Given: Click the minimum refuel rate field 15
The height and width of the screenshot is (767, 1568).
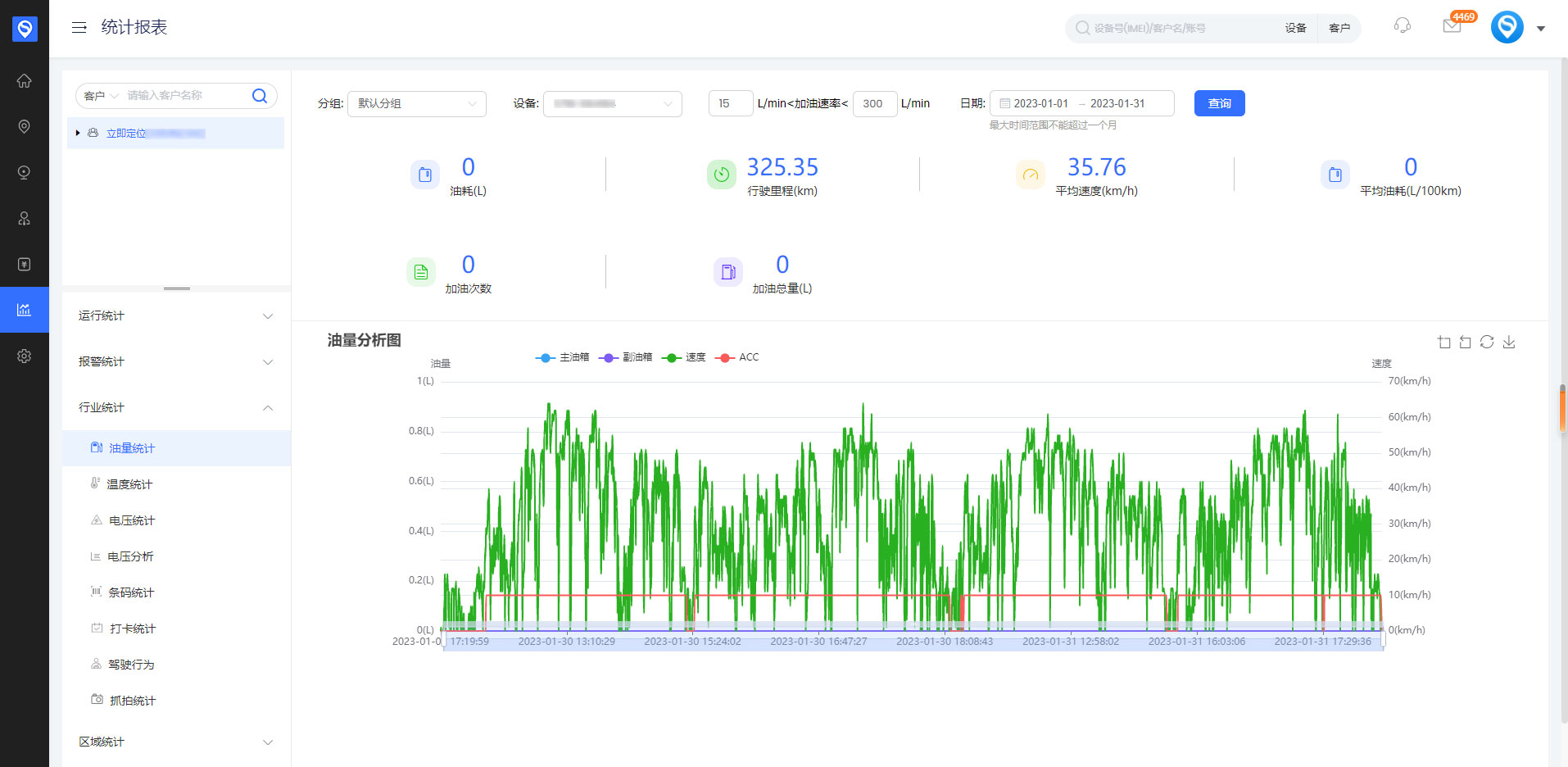Looking at the screenshot, I should [731, 104].
